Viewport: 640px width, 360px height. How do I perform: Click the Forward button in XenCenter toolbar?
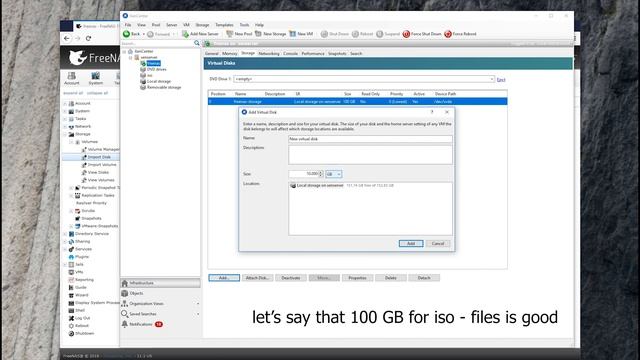(158, 34)
